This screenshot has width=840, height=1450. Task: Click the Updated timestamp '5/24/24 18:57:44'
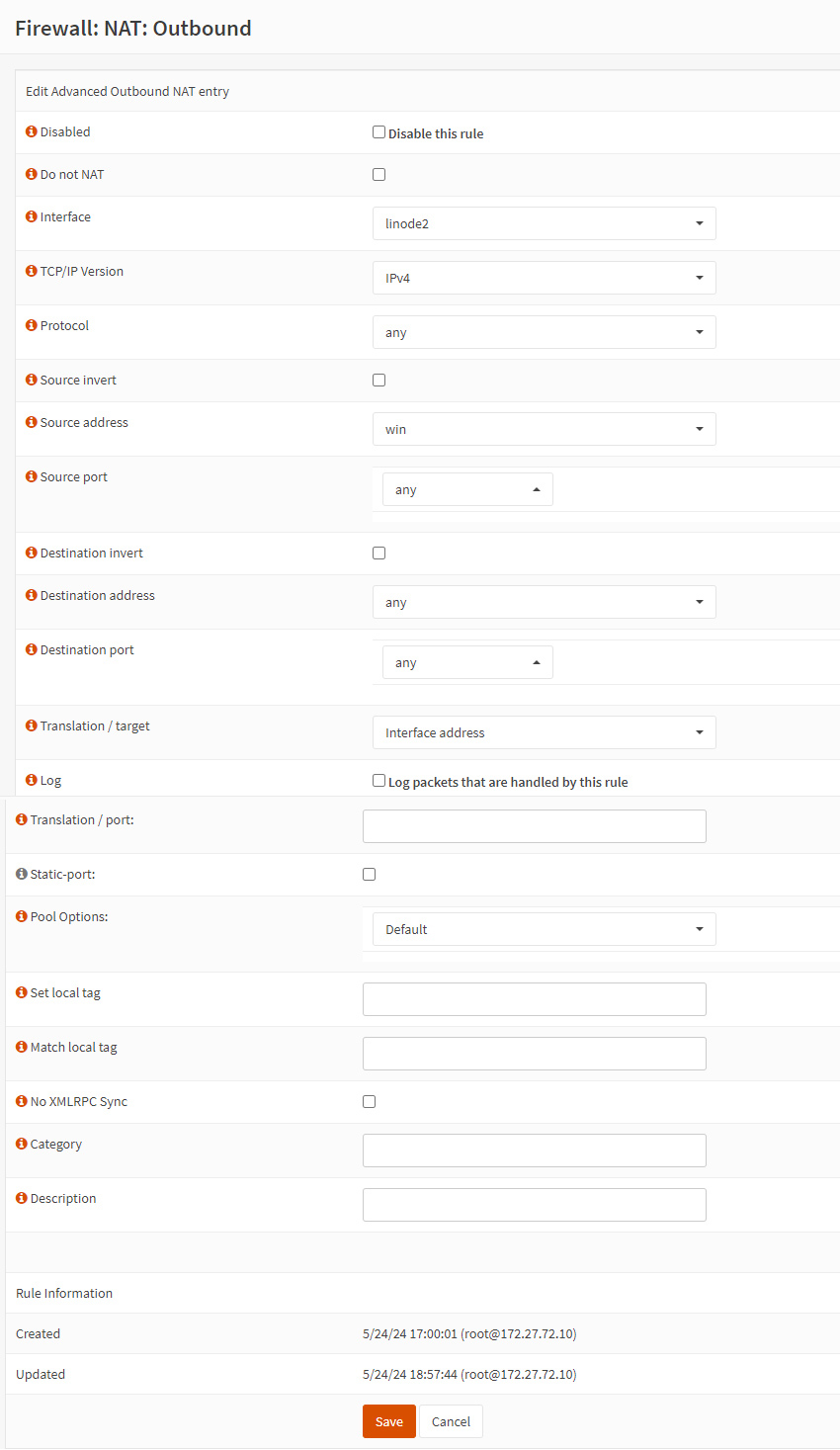(x=410, y=1374)
